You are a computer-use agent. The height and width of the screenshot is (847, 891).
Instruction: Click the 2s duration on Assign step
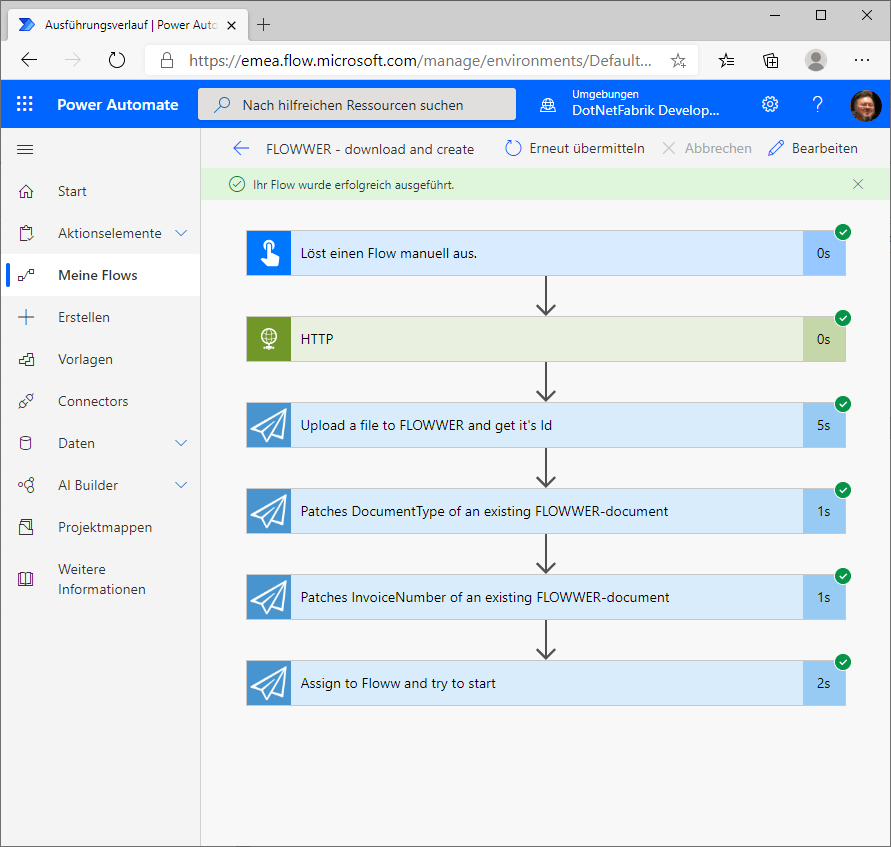824,683
